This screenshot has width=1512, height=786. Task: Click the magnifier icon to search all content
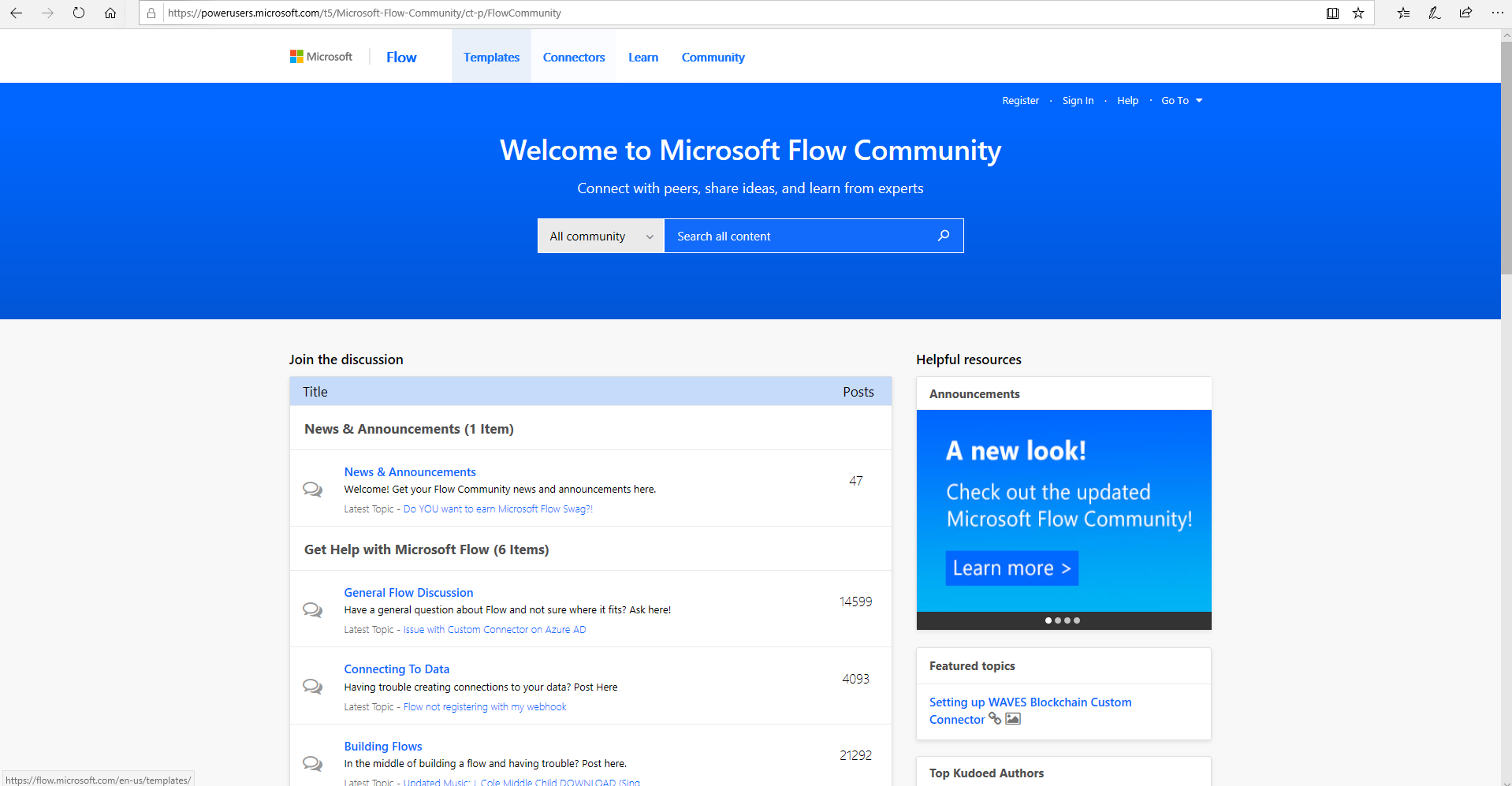click(x=943, y=236)
